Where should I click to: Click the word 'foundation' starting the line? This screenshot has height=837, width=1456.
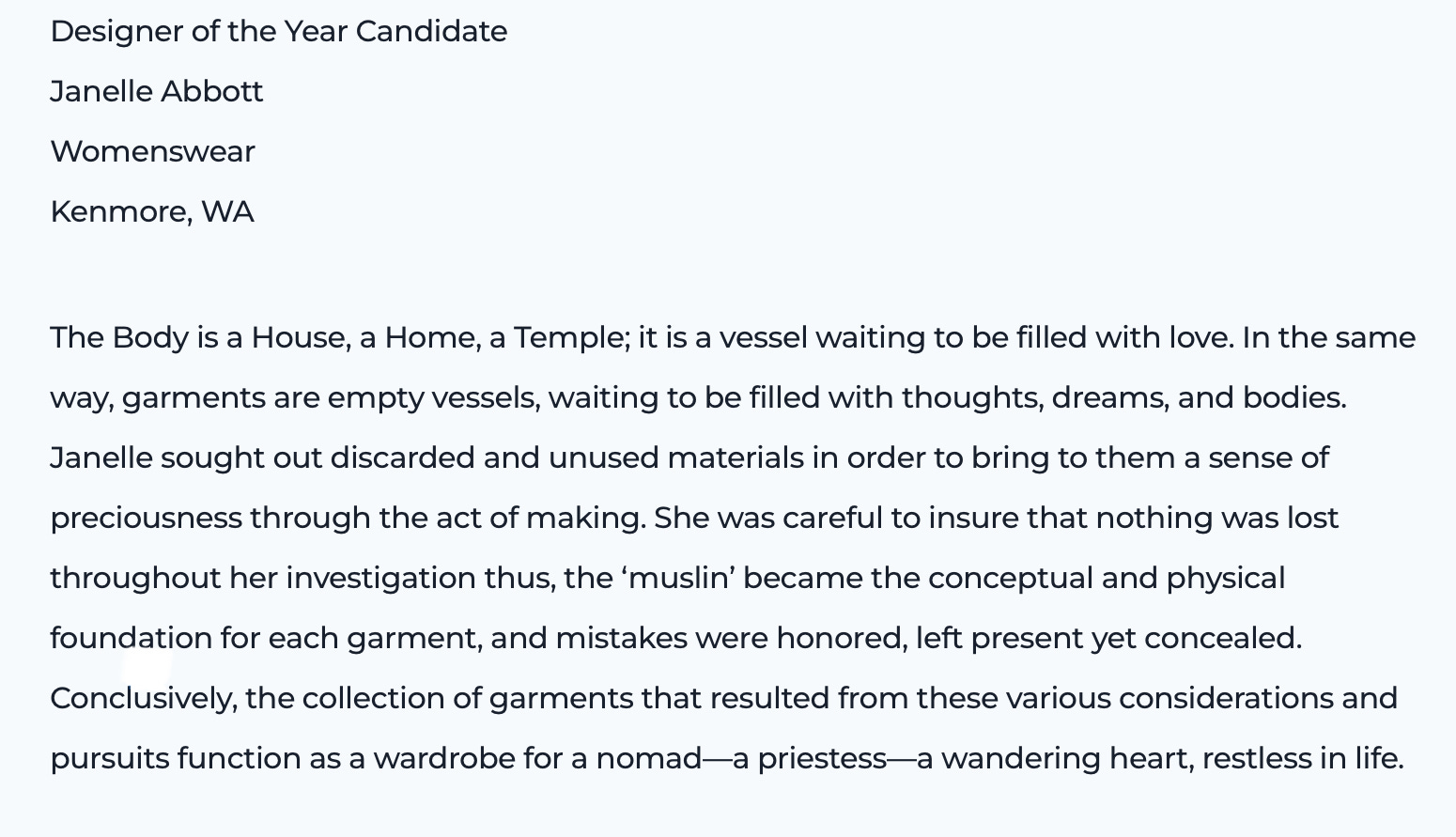132,639
